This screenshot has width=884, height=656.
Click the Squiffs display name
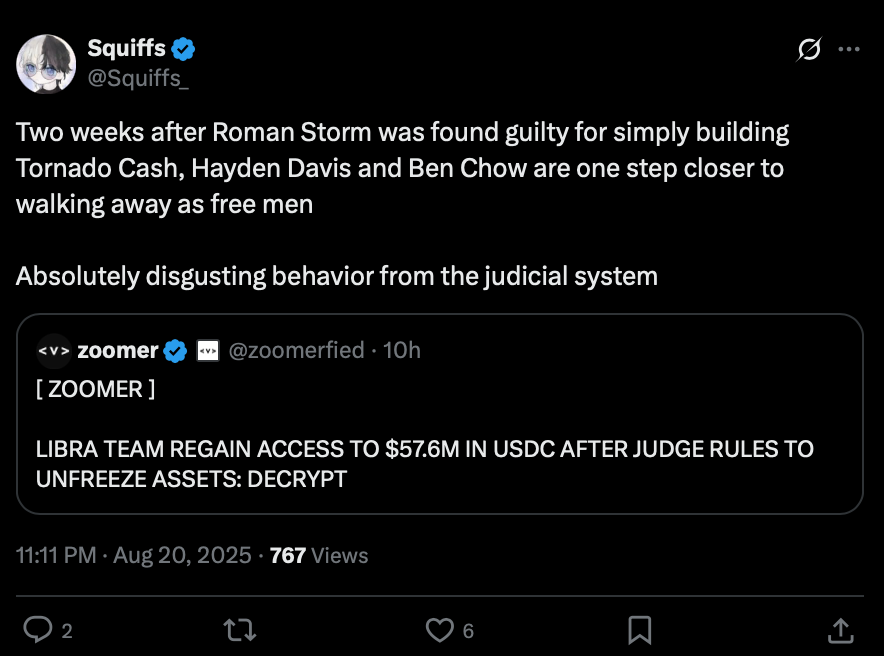click(x=126, y=48)
